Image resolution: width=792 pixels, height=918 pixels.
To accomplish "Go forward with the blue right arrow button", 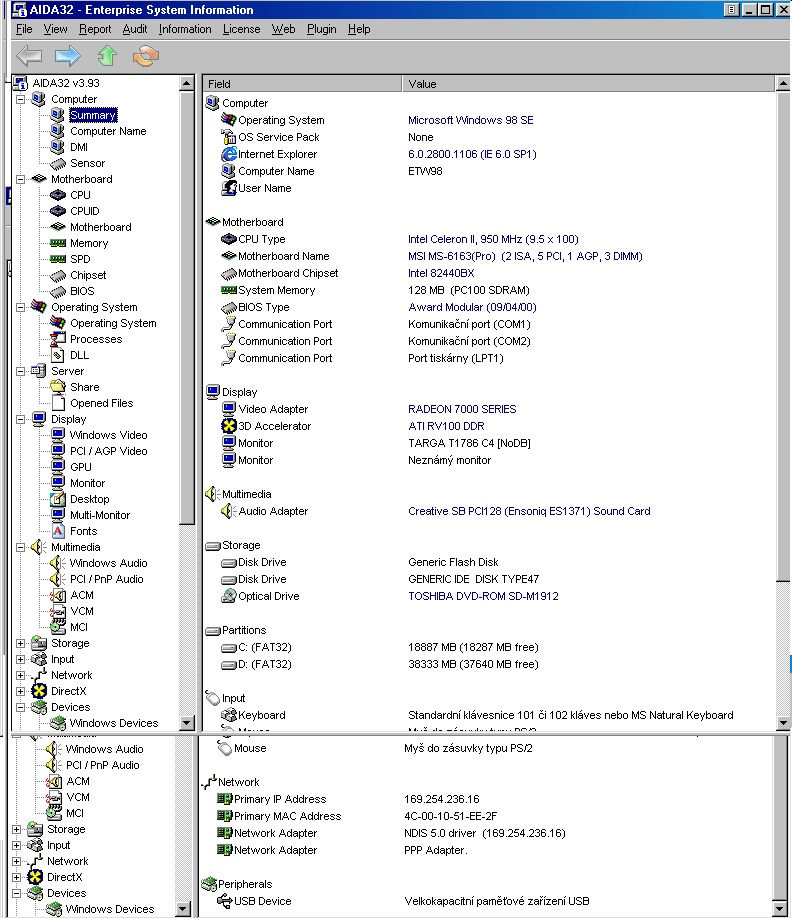I will 67,56.
